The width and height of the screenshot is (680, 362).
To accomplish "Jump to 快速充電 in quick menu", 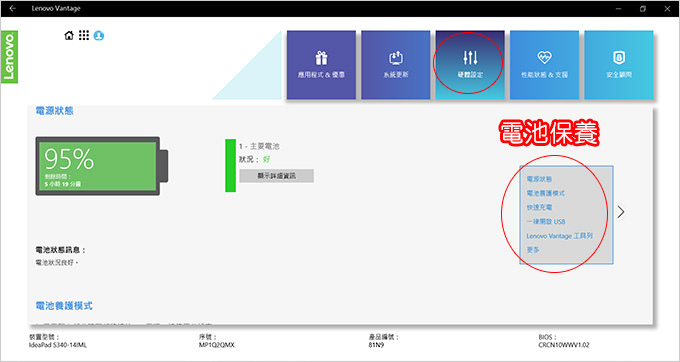I will (539, 208).
